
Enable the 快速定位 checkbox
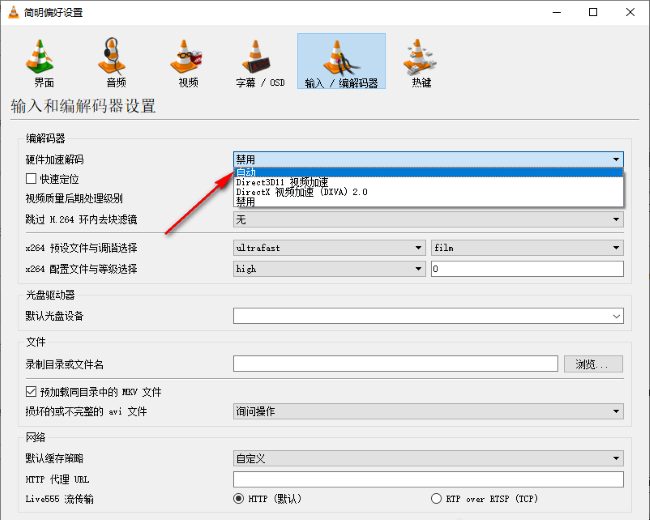pos(31,179)
